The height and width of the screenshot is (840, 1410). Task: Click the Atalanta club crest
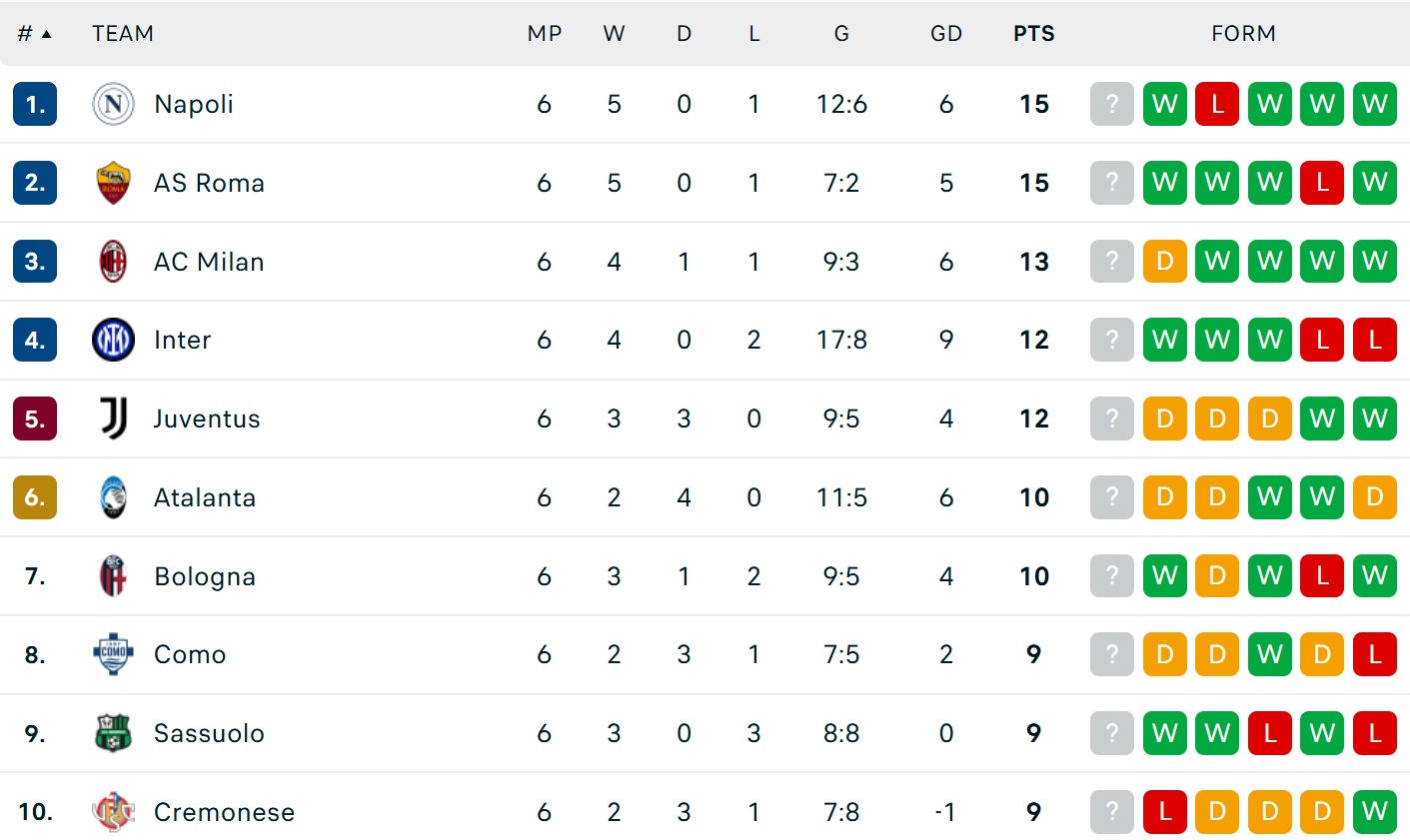(x=113, y=497)
